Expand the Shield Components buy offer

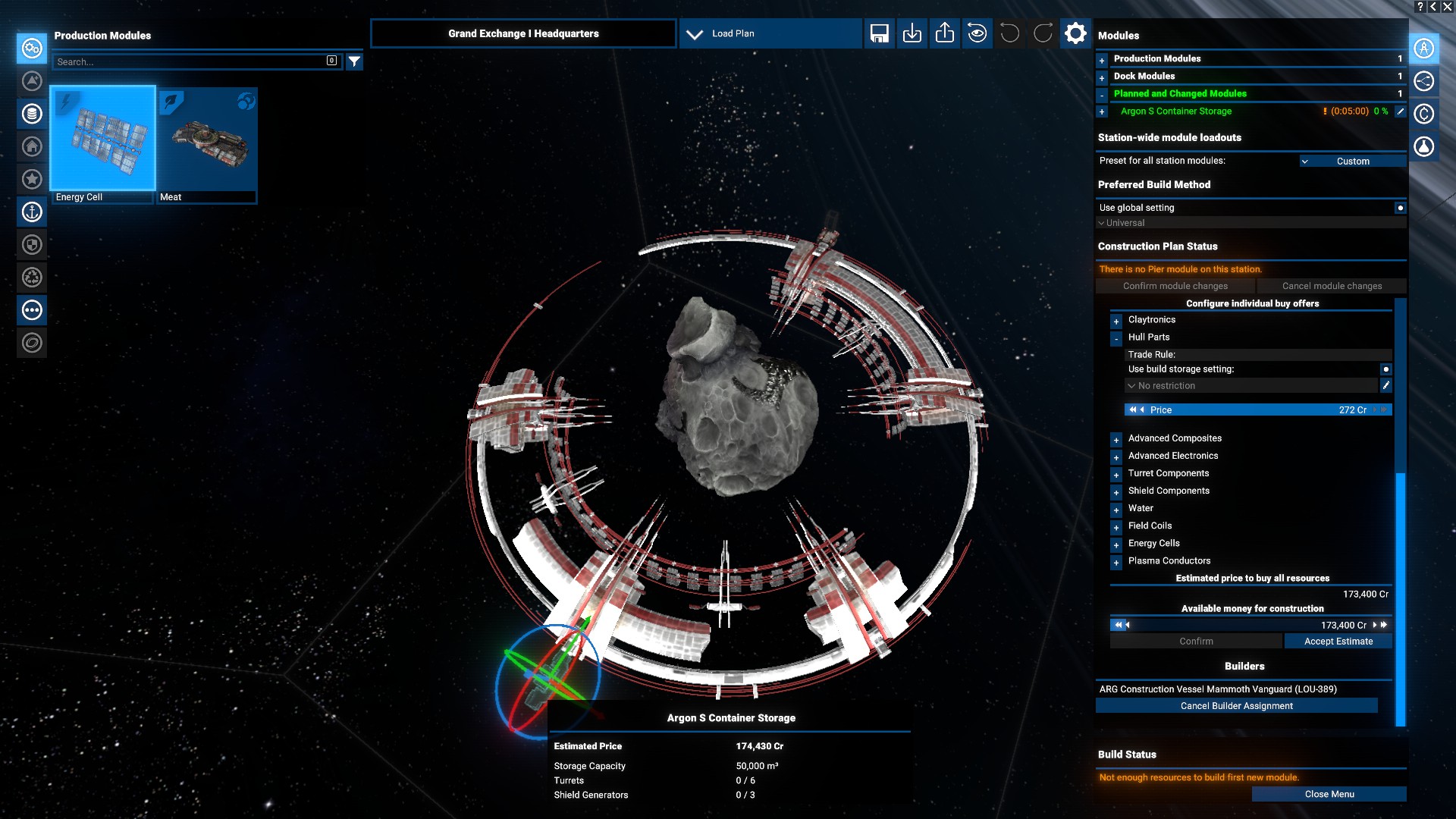point(1116,492)
